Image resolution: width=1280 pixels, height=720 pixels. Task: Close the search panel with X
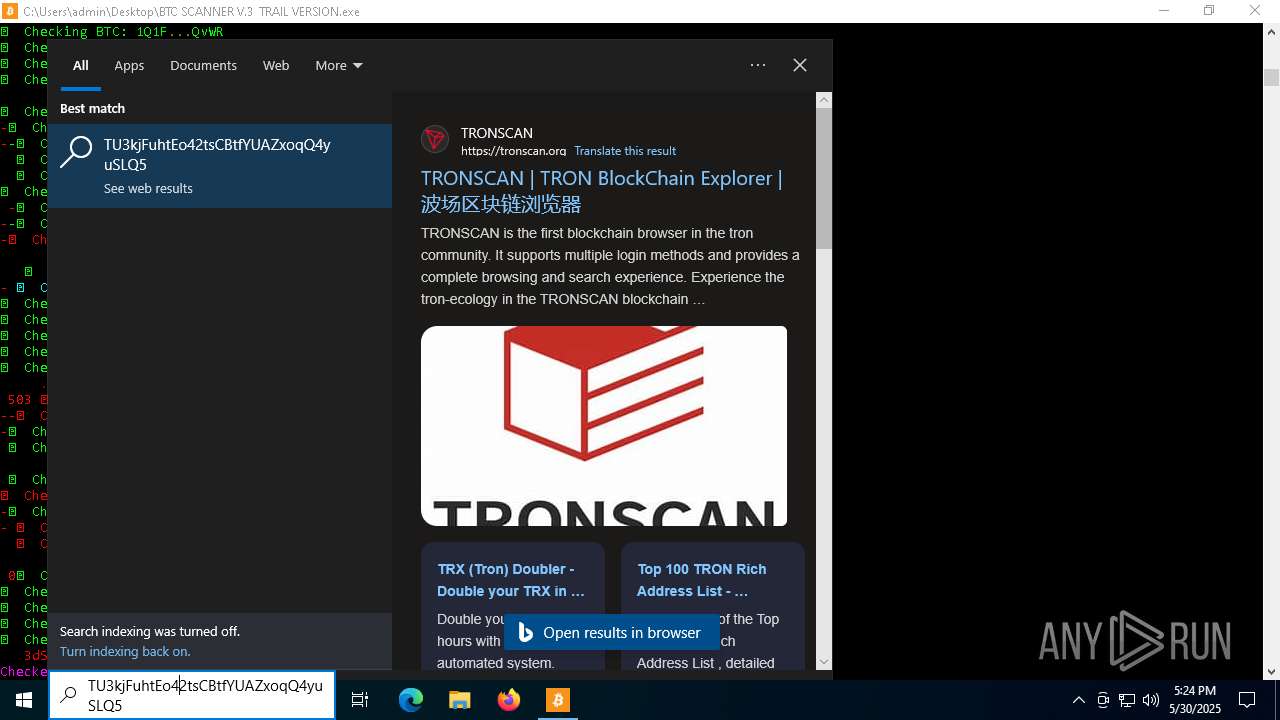pos(800,65)
